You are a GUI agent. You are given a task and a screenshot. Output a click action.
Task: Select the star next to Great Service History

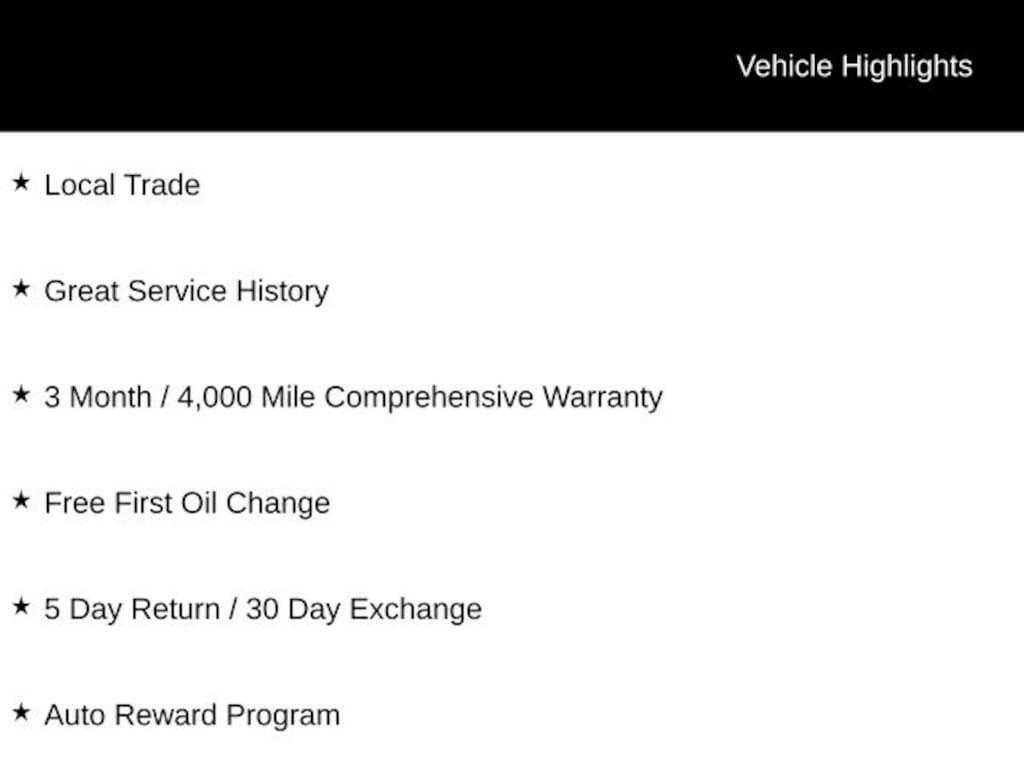coord(21,289)
